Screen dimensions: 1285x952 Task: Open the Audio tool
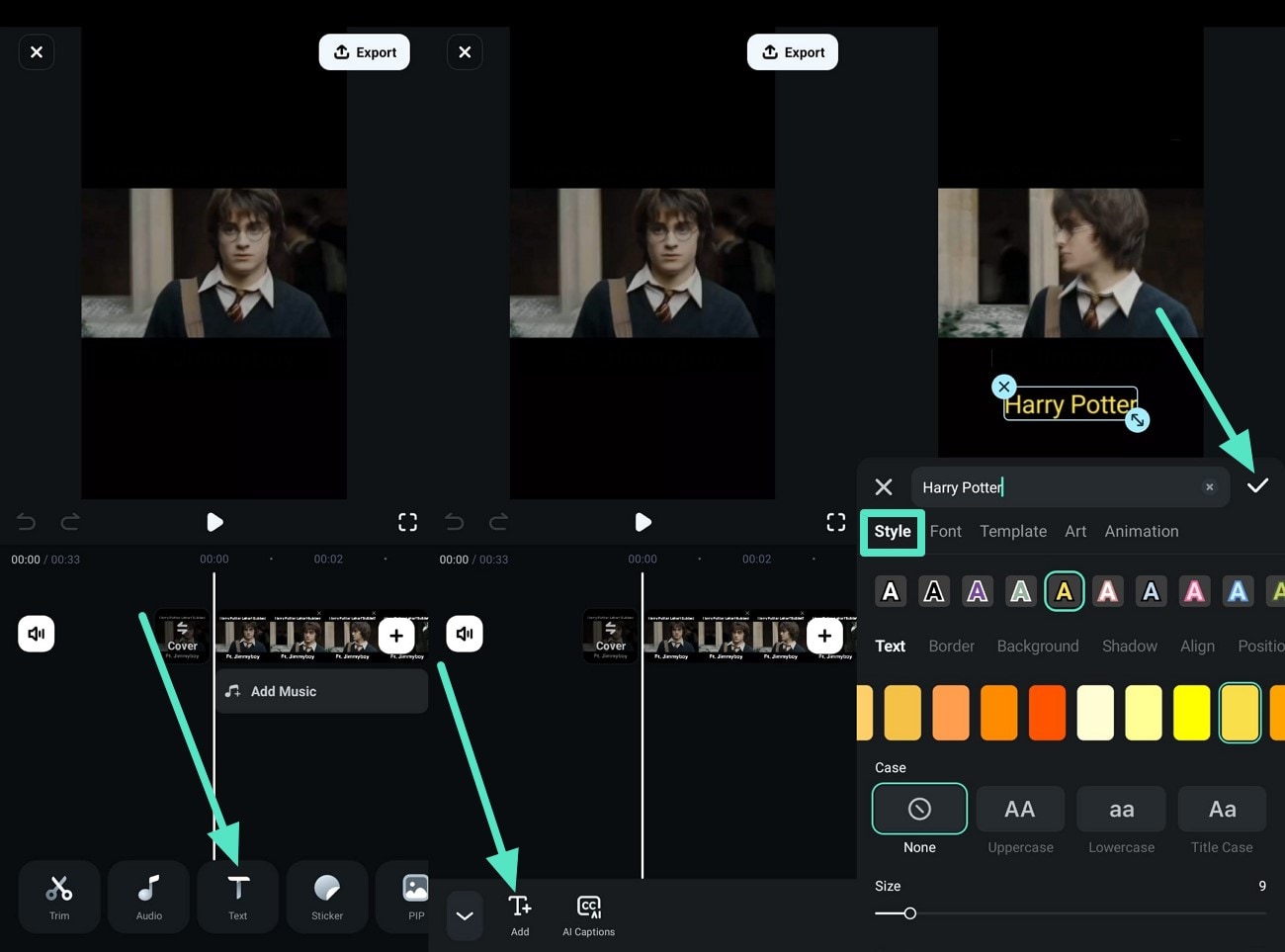pyautogui.click(x=149, y=896)
